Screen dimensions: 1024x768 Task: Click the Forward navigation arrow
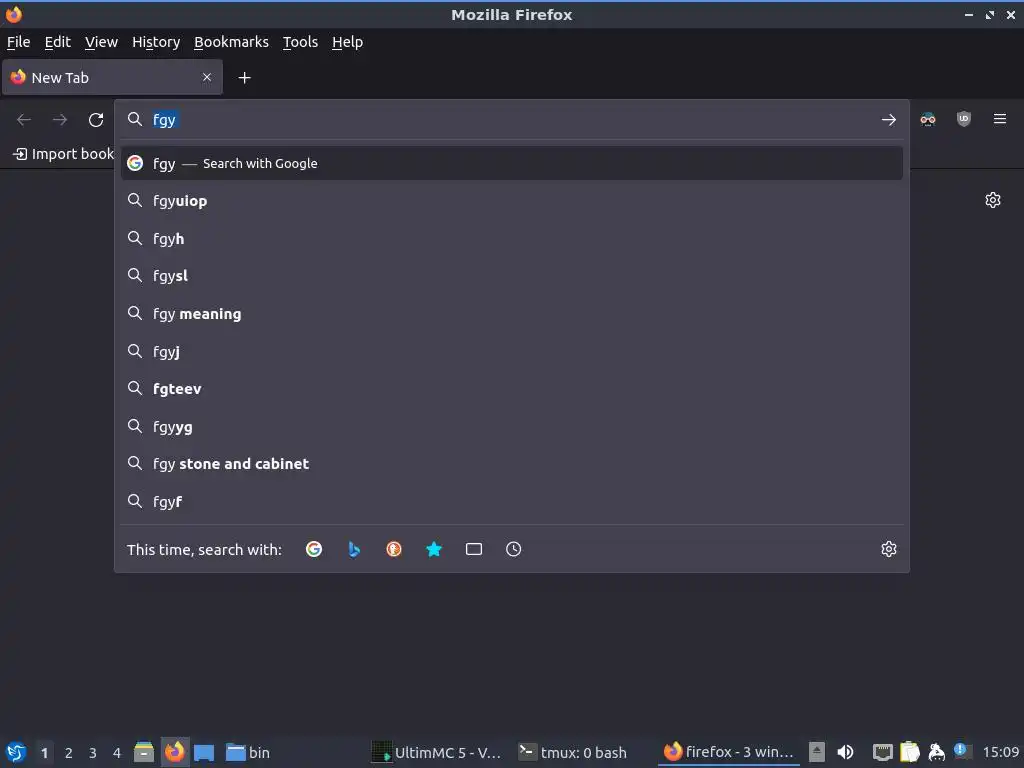[x=60, y=120]
